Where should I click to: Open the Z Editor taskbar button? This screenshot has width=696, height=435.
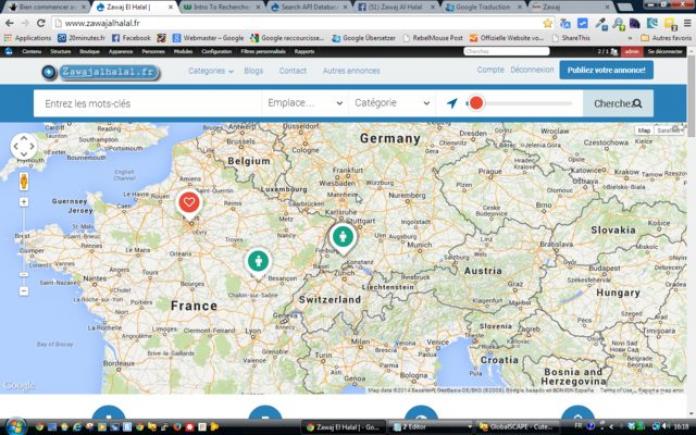pos(431,427)
